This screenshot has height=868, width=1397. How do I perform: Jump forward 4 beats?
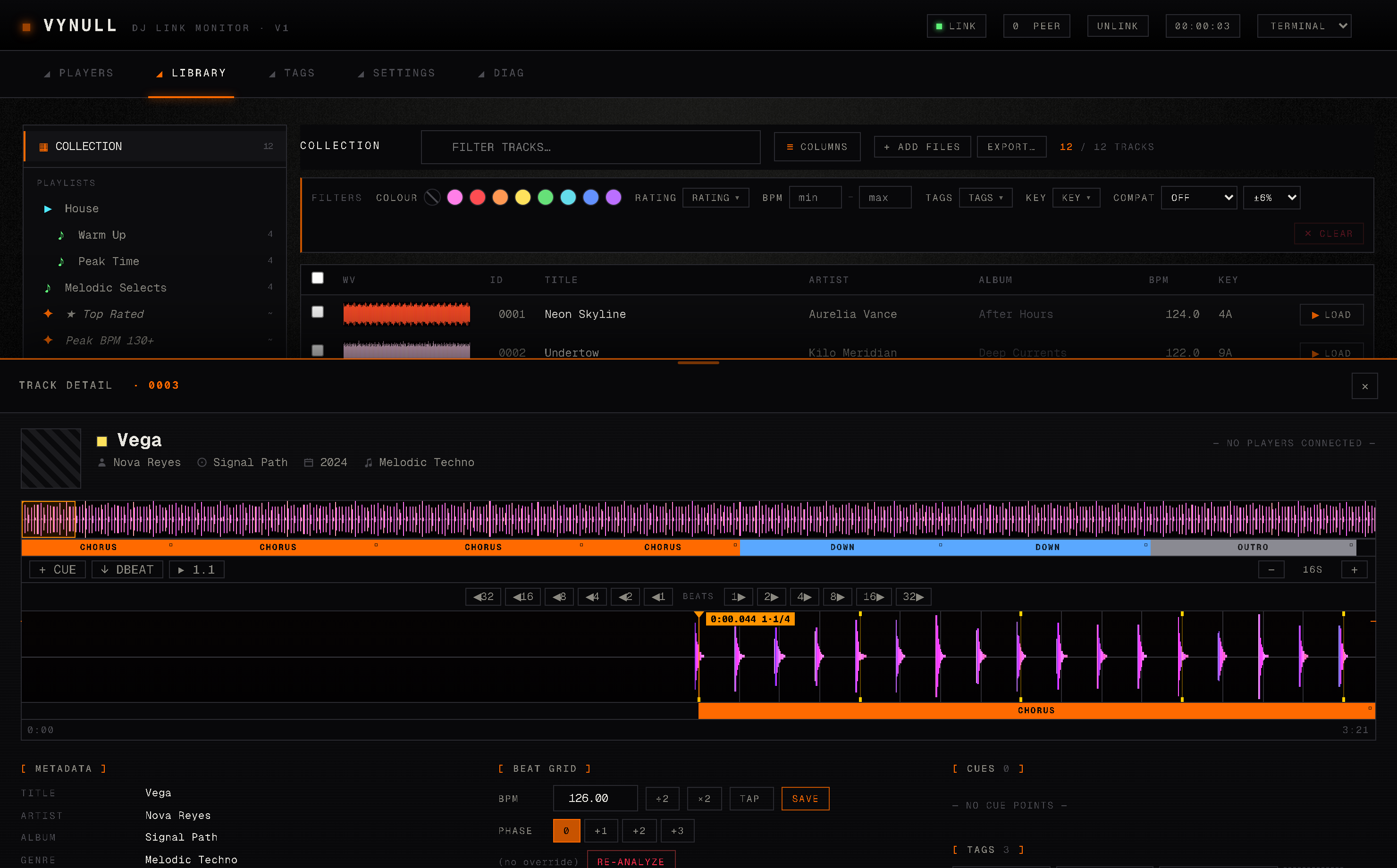[x=804, y=596]
